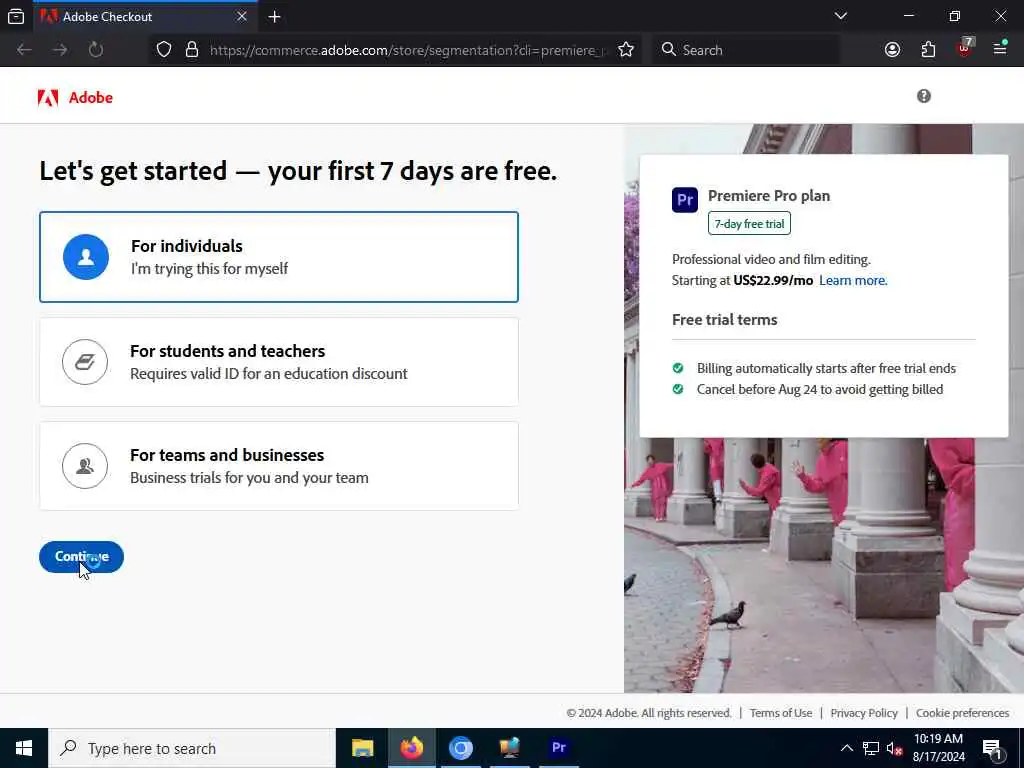Click the Premiere Pro plan title

click(x=769, y=196)
